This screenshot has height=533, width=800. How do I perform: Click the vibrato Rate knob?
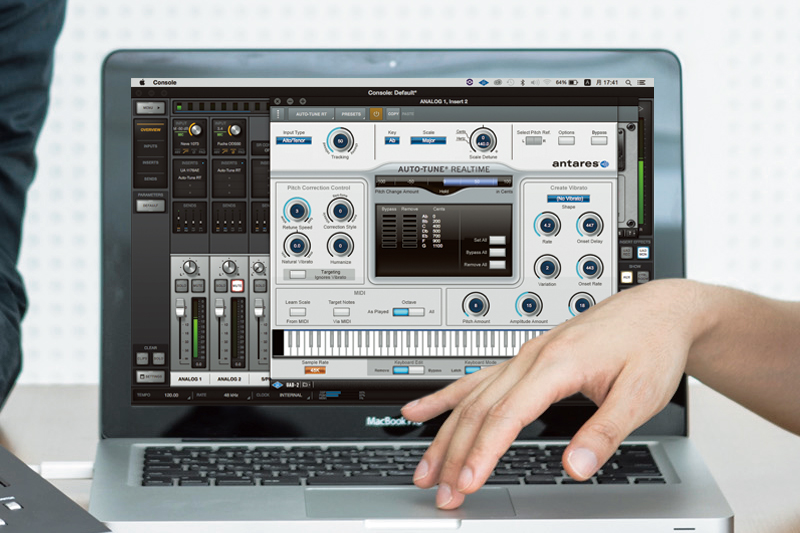(547, 225)
